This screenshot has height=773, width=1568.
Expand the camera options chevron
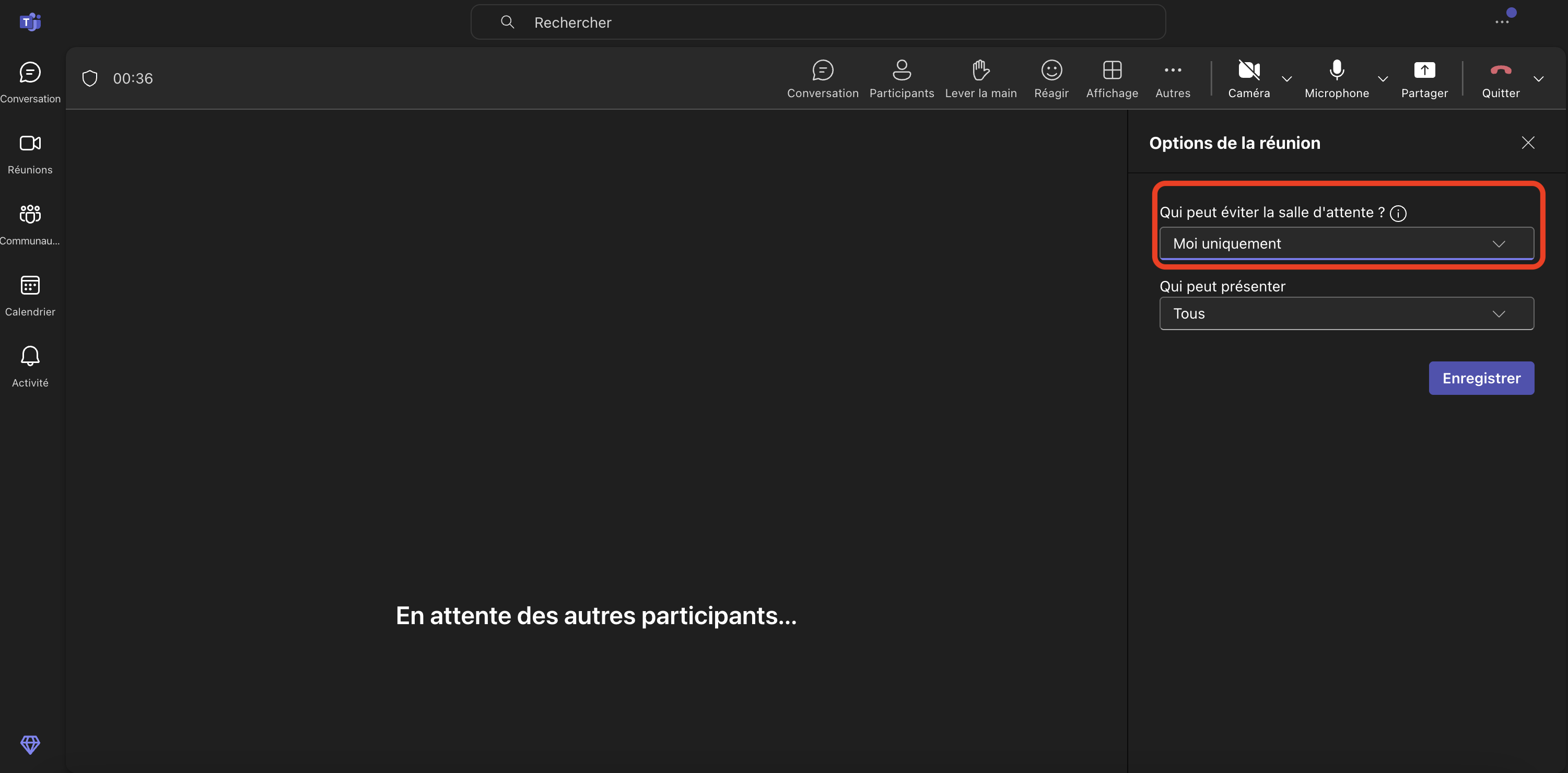tap(1286, 78)
